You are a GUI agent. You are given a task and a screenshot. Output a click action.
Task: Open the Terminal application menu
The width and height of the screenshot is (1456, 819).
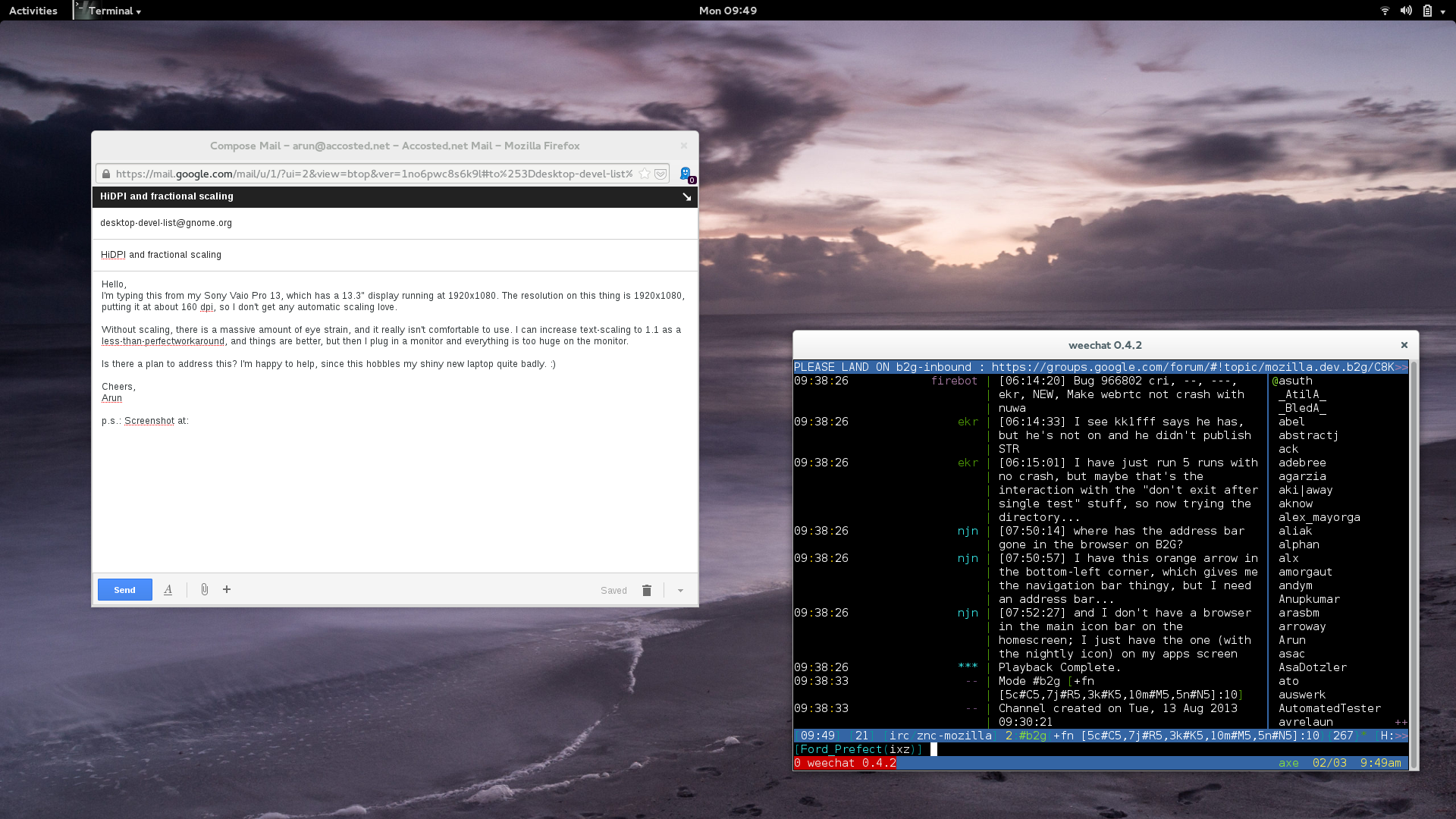point(108,11)
